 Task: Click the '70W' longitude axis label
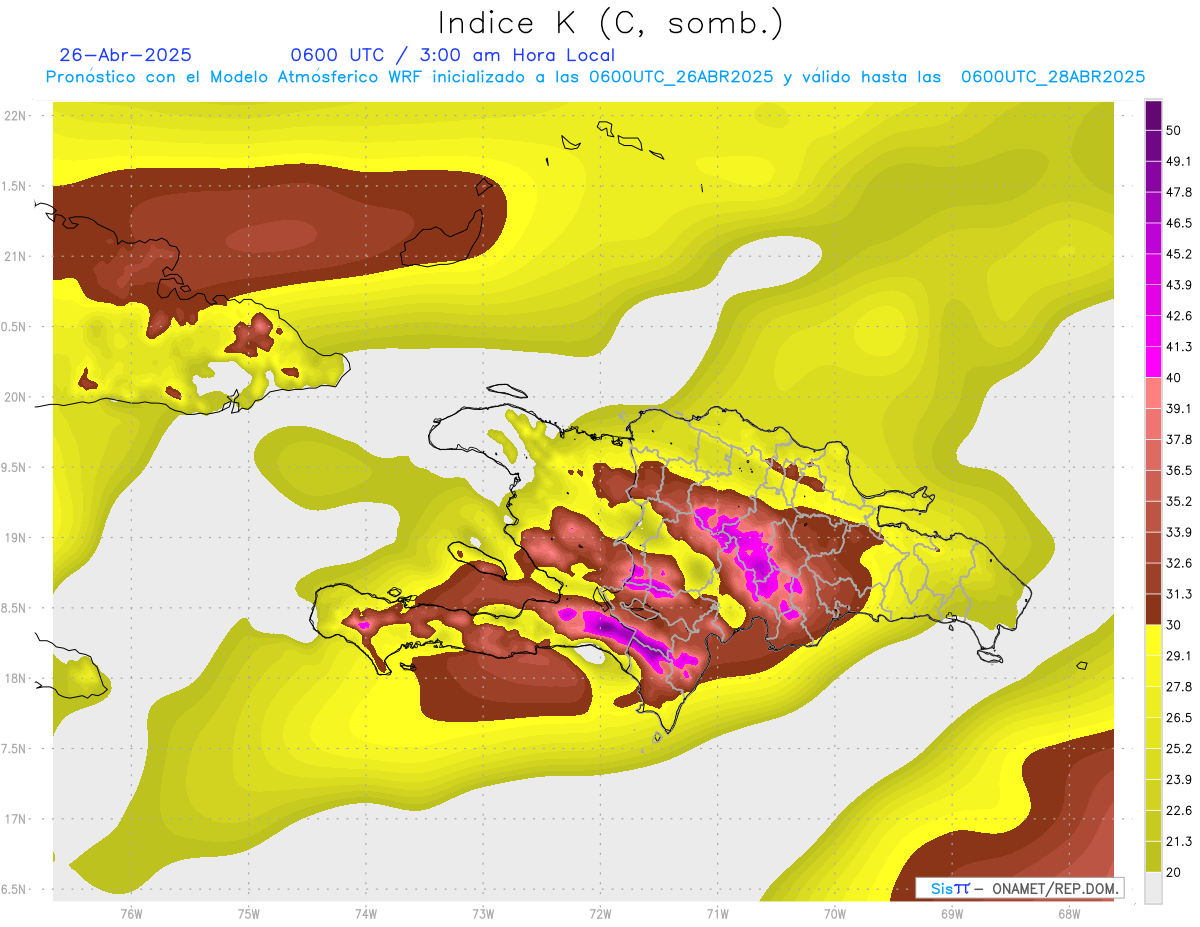(834, 913)
